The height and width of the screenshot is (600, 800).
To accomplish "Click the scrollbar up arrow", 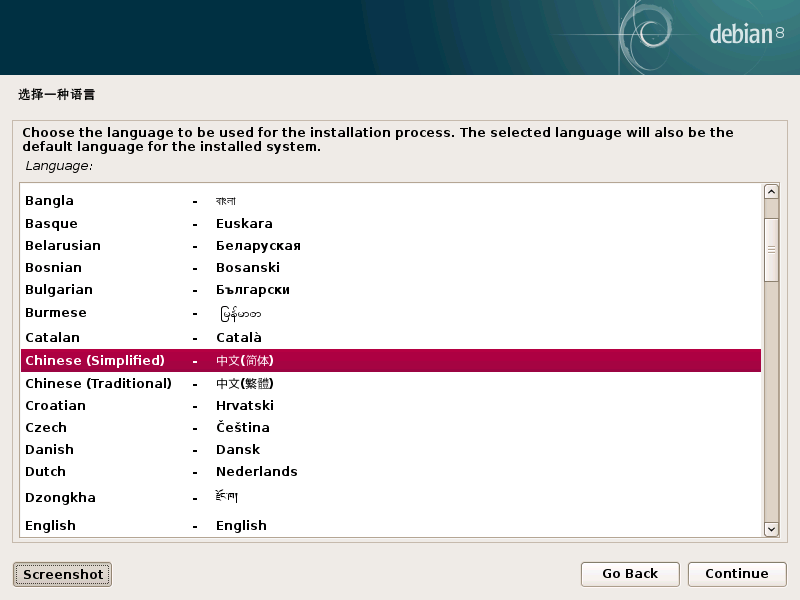I will tap(771, 192).
